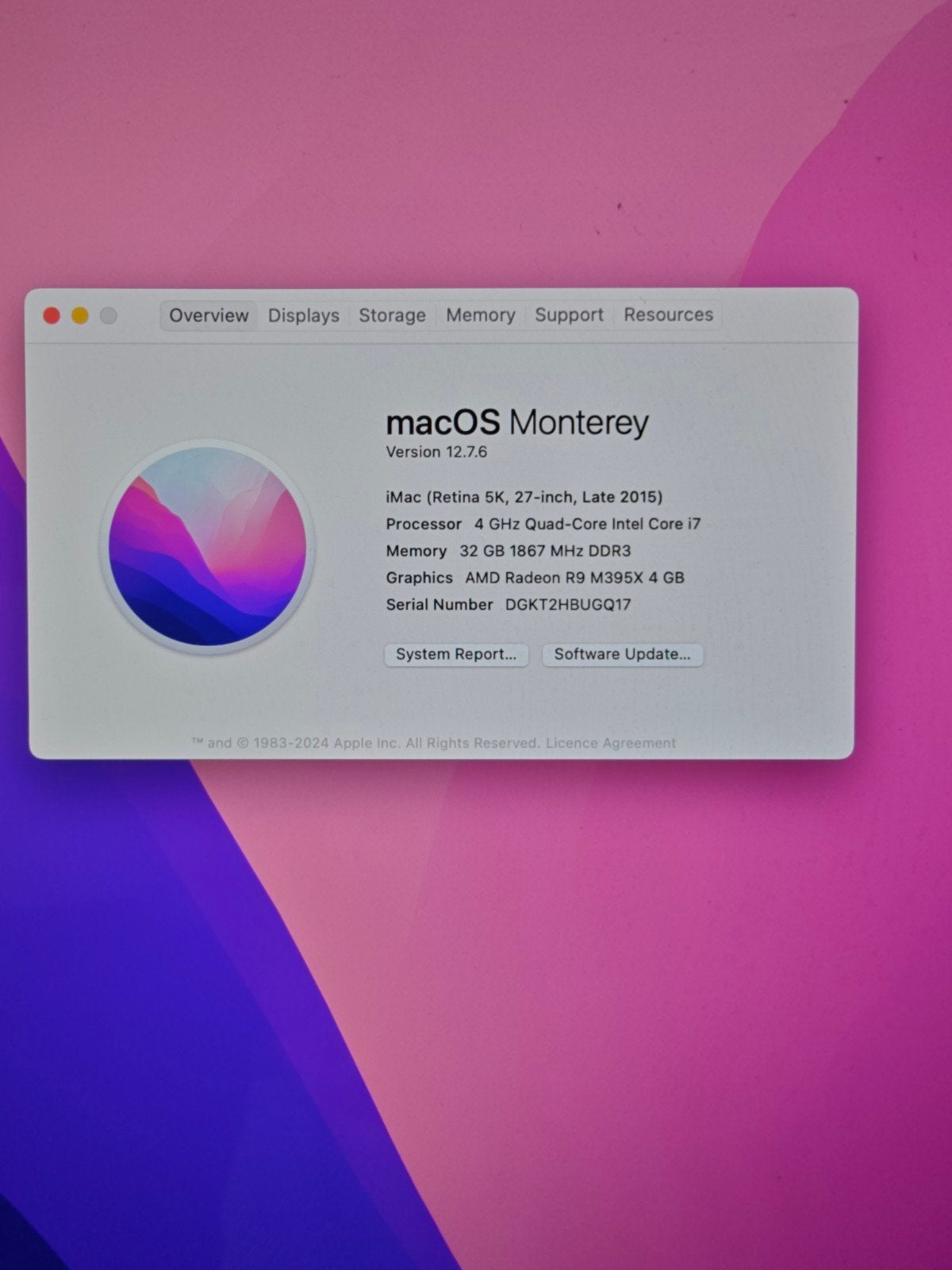The image size is (952, 1270).
Task: Open the Licence Agreement link
Action: [x=611, y=743]
